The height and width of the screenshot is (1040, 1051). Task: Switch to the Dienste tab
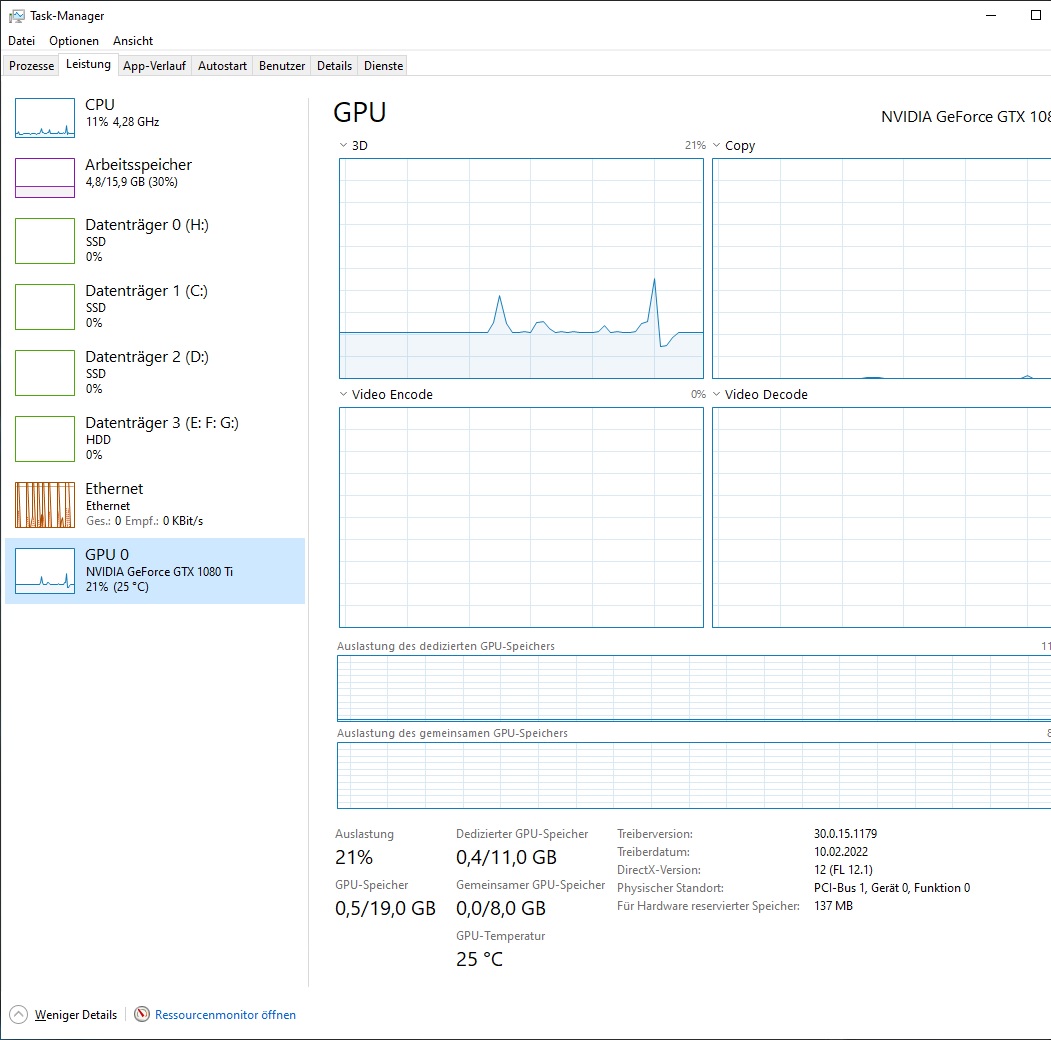click(x=383, y=66)
